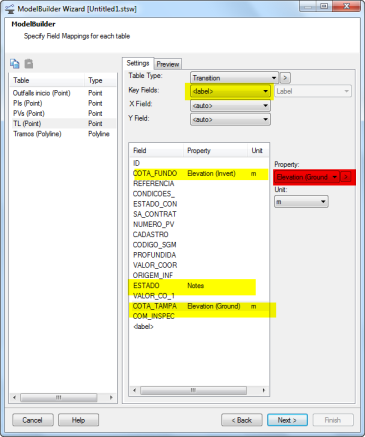Click table list scrollbar right arrow
Image resolution: width=365 pixels, height=437 pixels.
tap(111, 397)
